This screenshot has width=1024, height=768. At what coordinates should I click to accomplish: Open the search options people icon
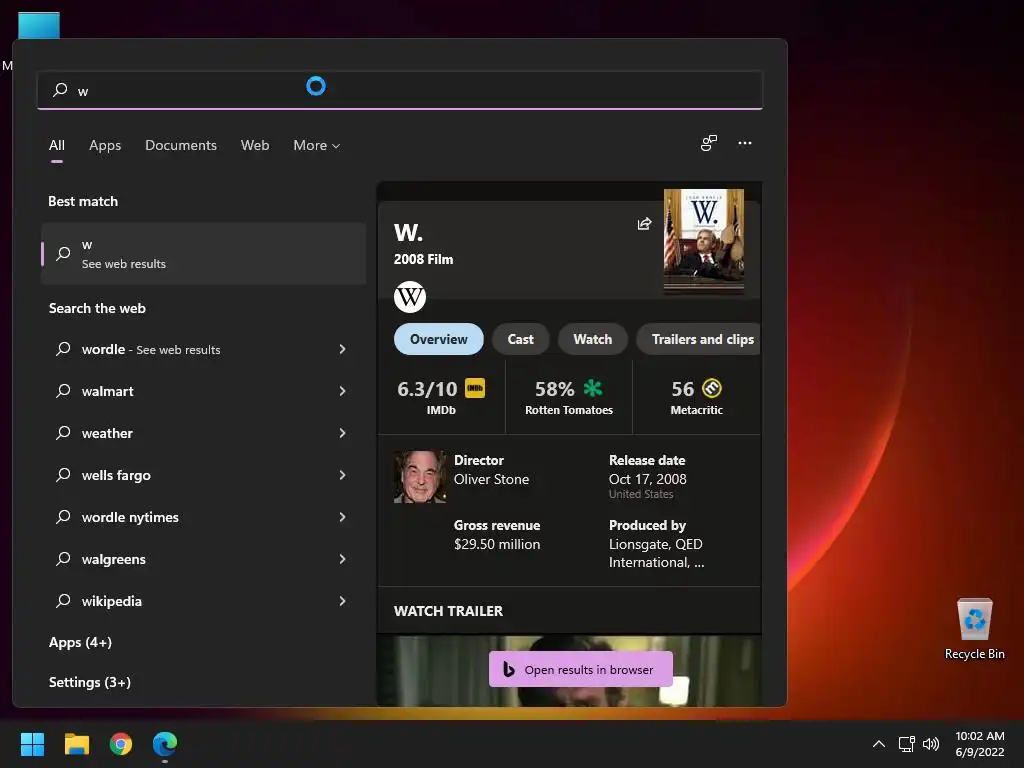tap(709, 143)
